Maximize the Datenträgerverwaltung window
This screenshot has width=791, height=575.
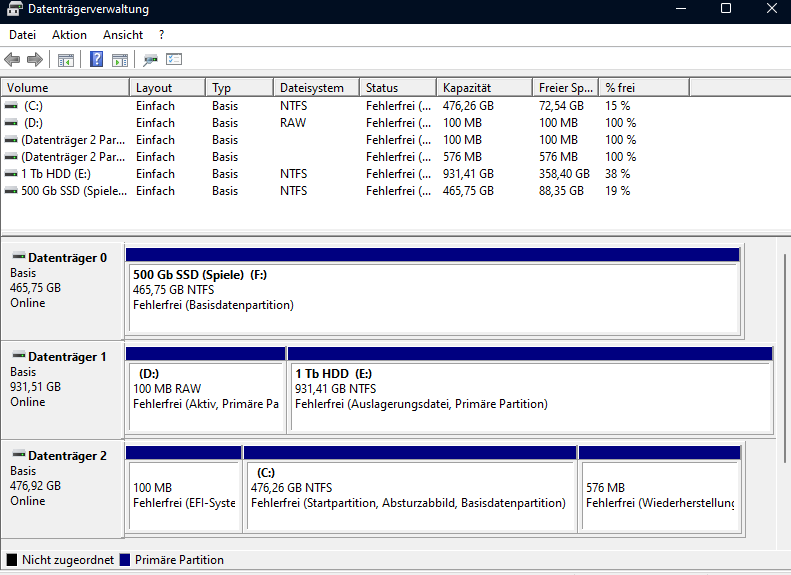point(726,8)
